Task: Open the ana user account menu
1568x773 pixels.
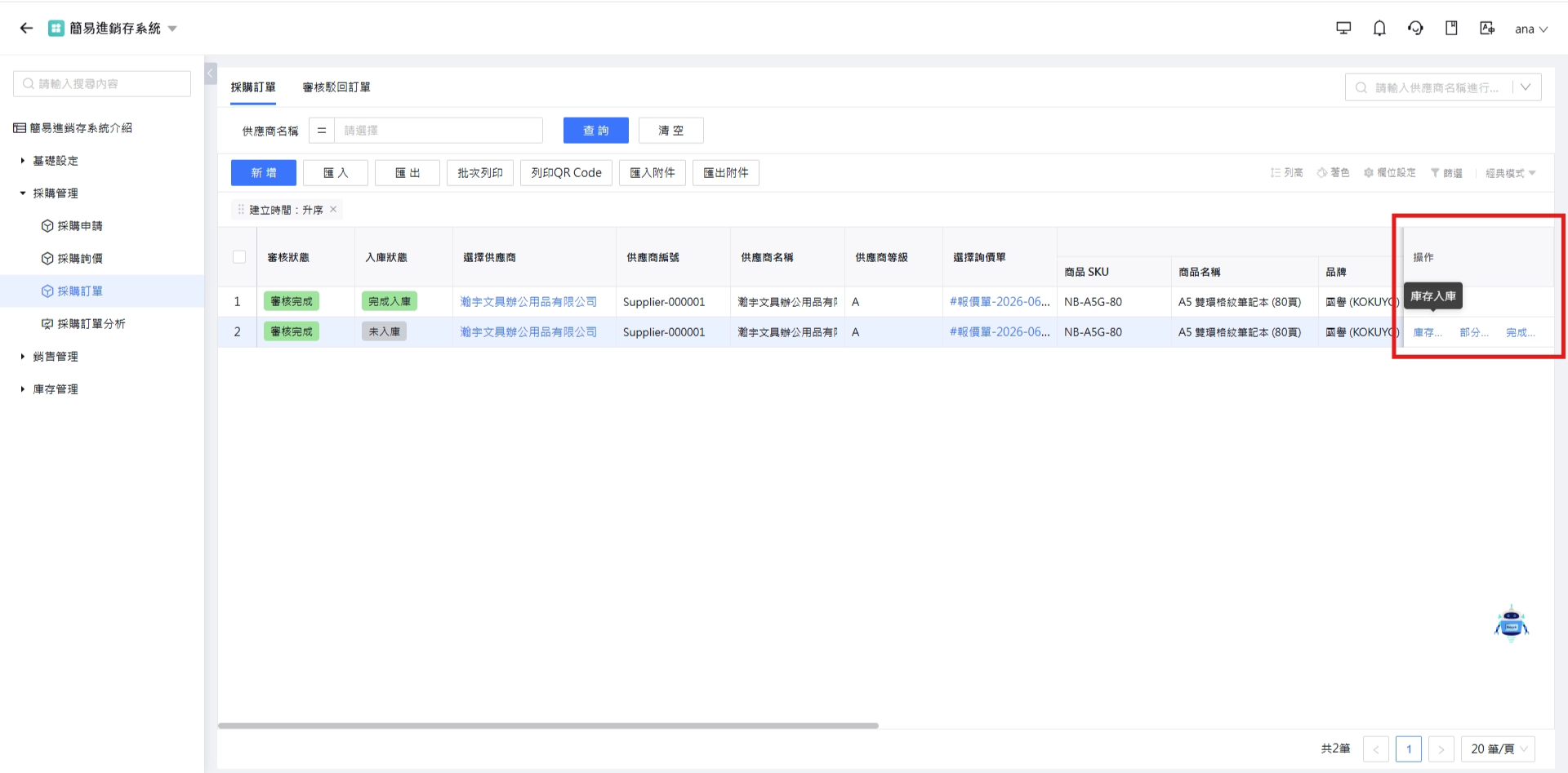Action: click(x=1531, y=29)
